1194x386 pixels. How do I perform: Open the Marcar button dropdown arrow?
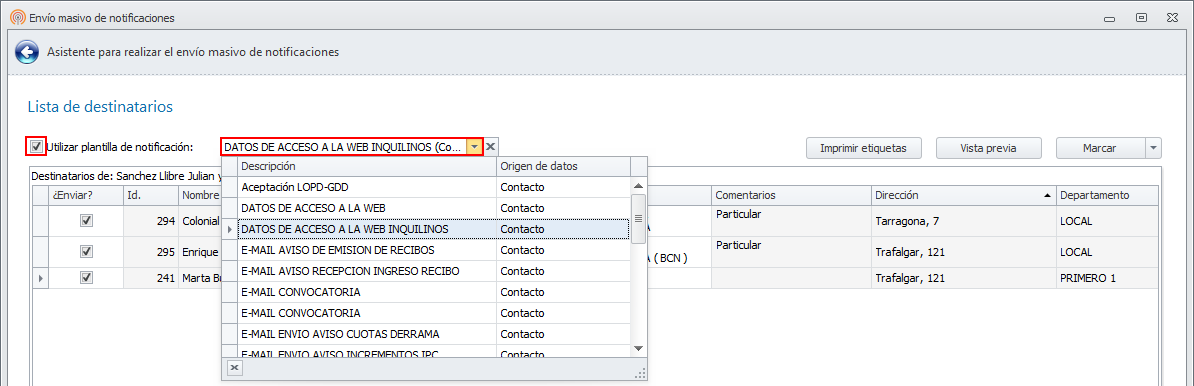tap(1154, 148)
